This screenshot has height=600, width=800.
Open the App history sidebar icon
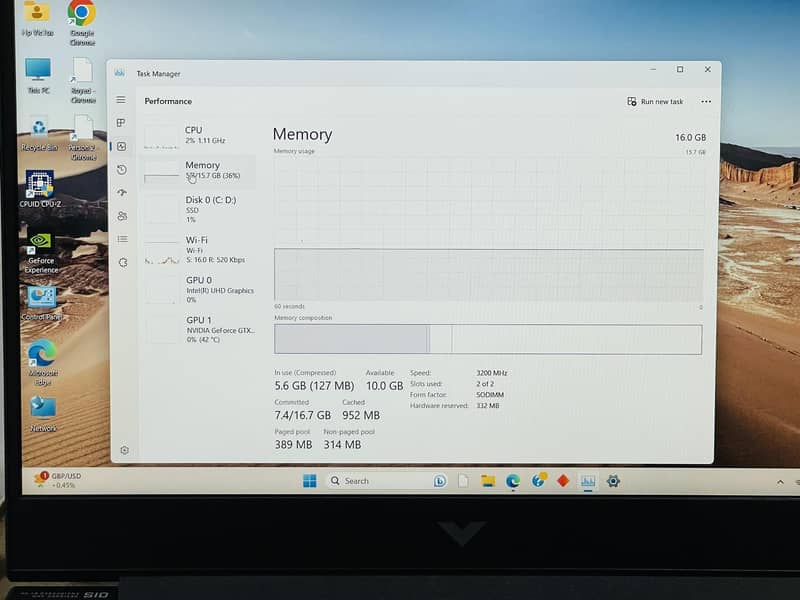tap(121, 169)
